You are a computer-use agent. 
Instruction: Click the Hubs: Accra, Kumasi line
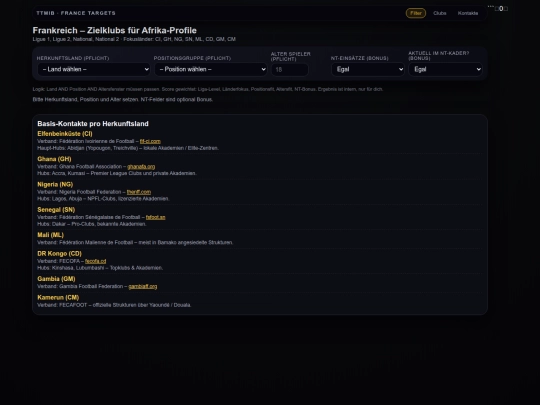[117, 173]
